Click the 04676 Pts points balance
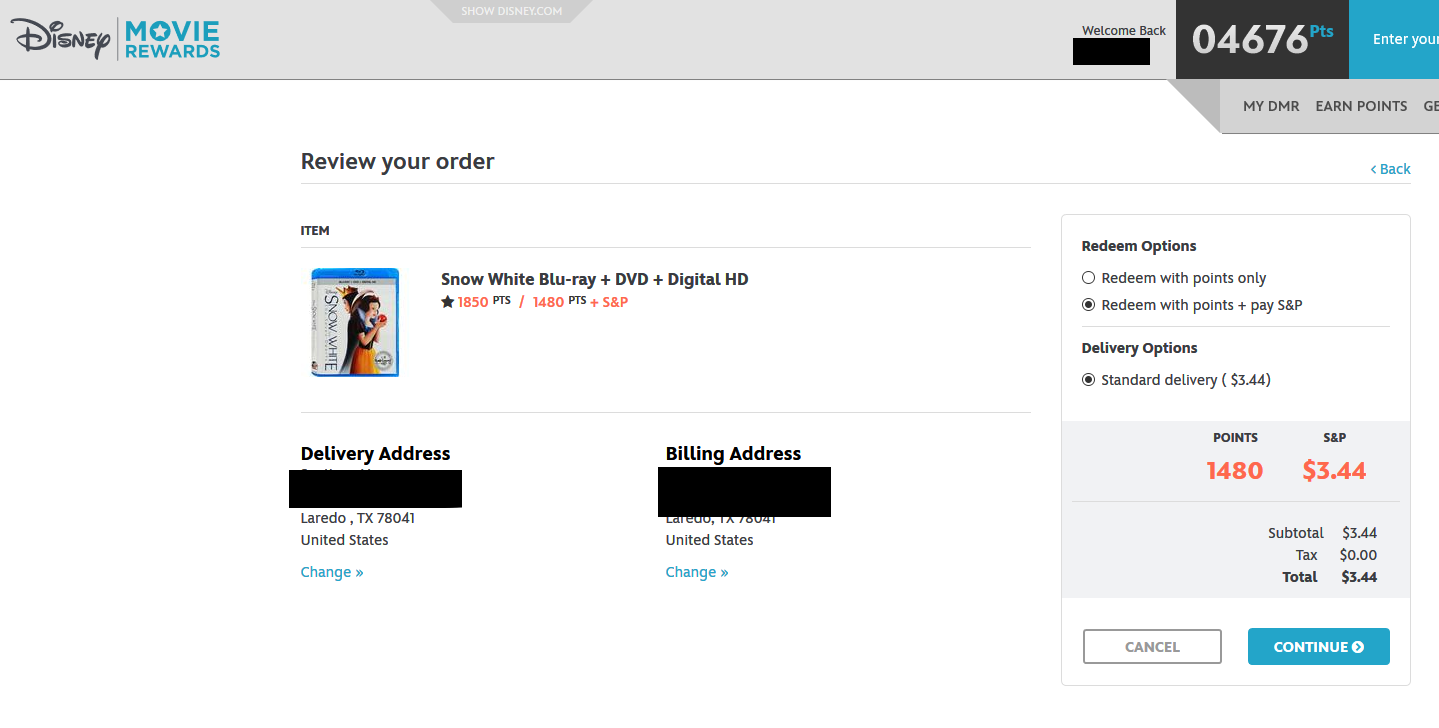This screenshot has width=1439, height=728. (x=1262, y=40)
